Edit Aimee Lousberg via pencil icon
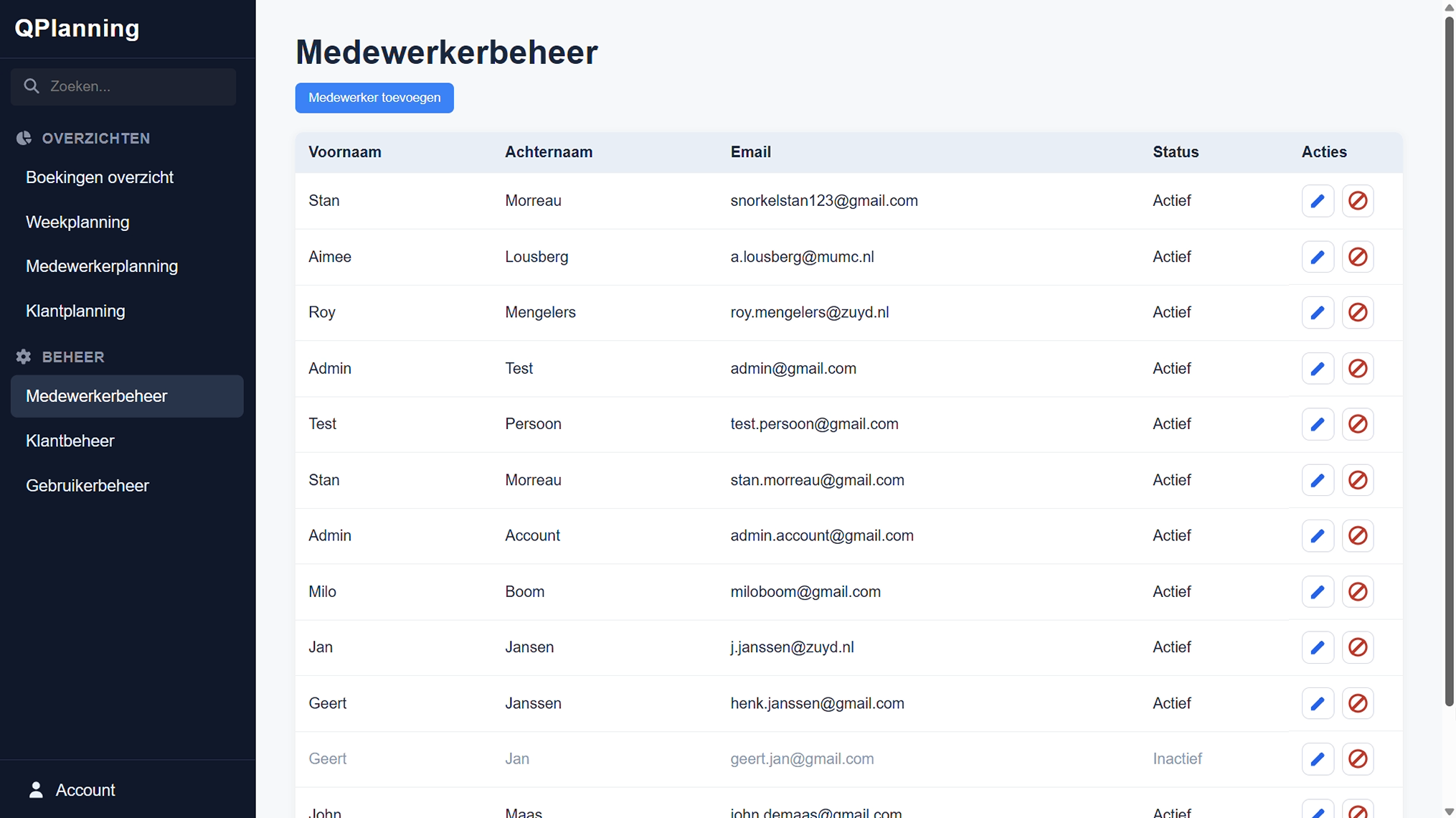Screen dimensions: 1456x818 pos(1318,257)
